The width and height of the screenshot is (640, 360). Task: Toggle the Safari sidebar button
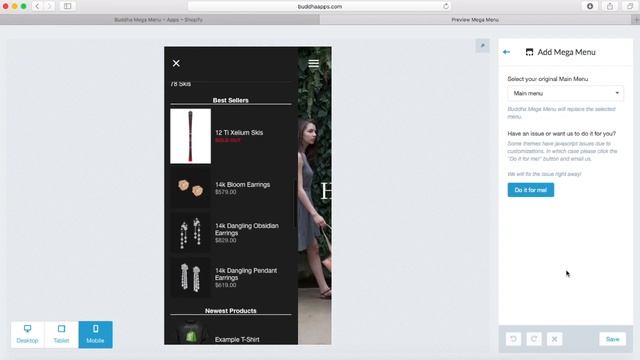pos(68,6)
